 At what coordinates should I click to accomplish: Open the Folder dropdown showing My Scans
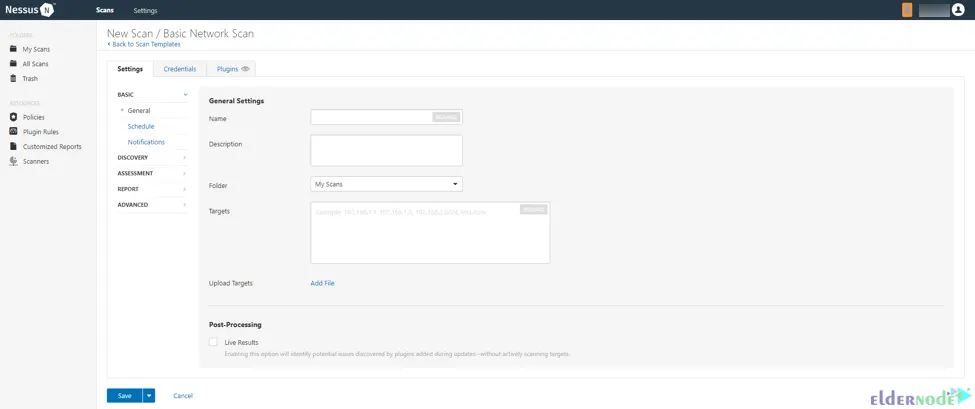[x=386, y=184]
